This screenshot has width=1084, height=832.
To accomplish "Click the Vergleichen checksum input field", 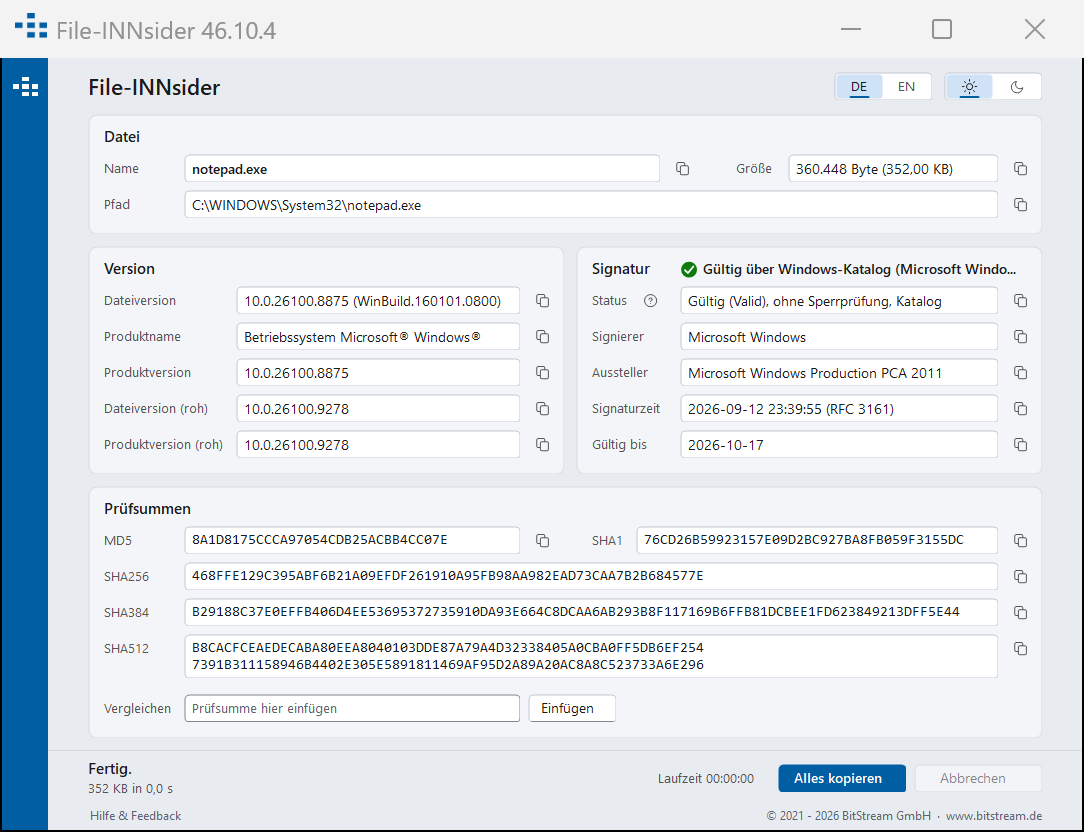I will tap(352, 708).
